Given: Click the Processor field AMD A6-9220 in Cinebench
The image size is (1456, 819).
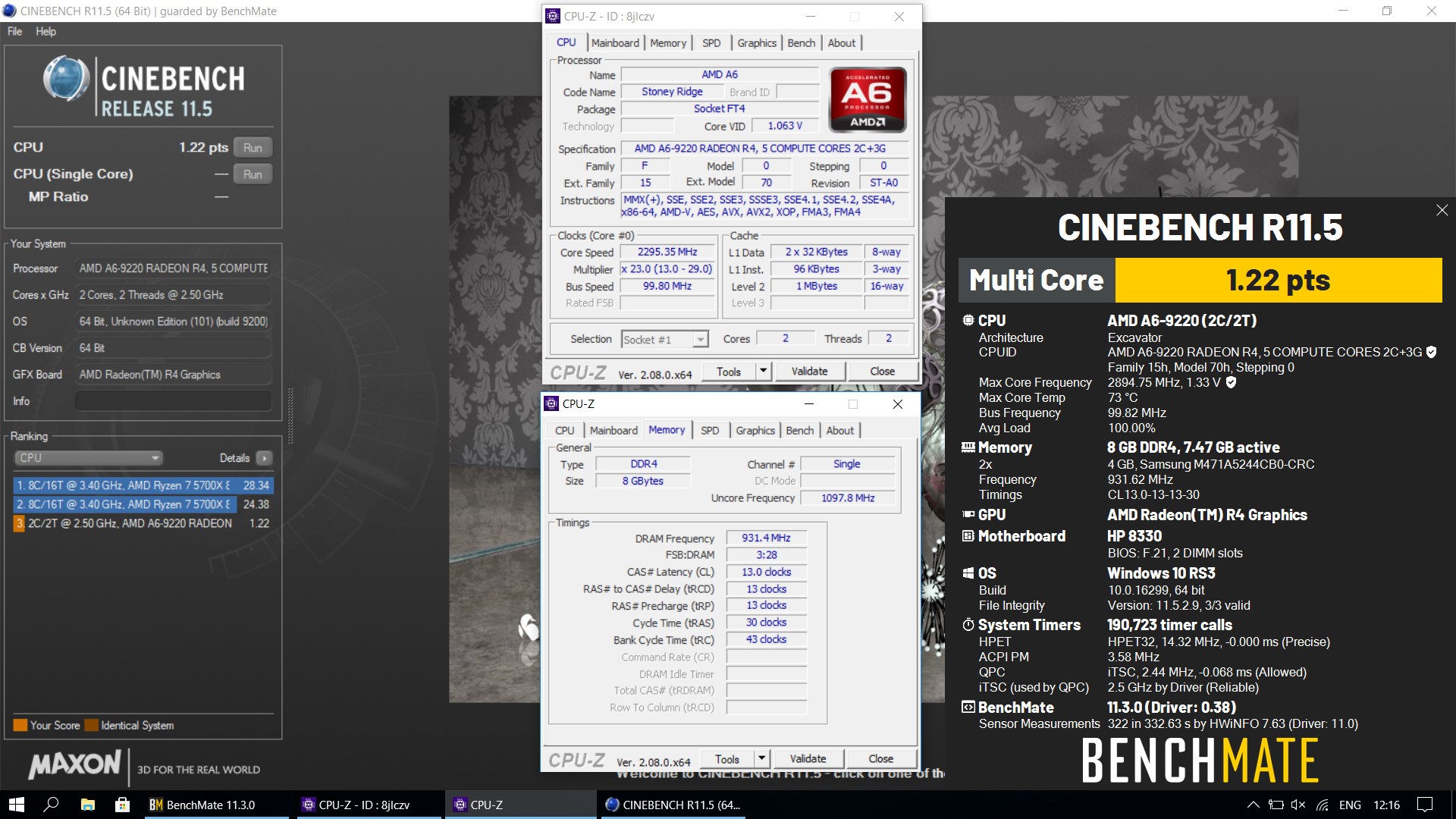Looking at the screenshot, I should (x=173, y=268).
